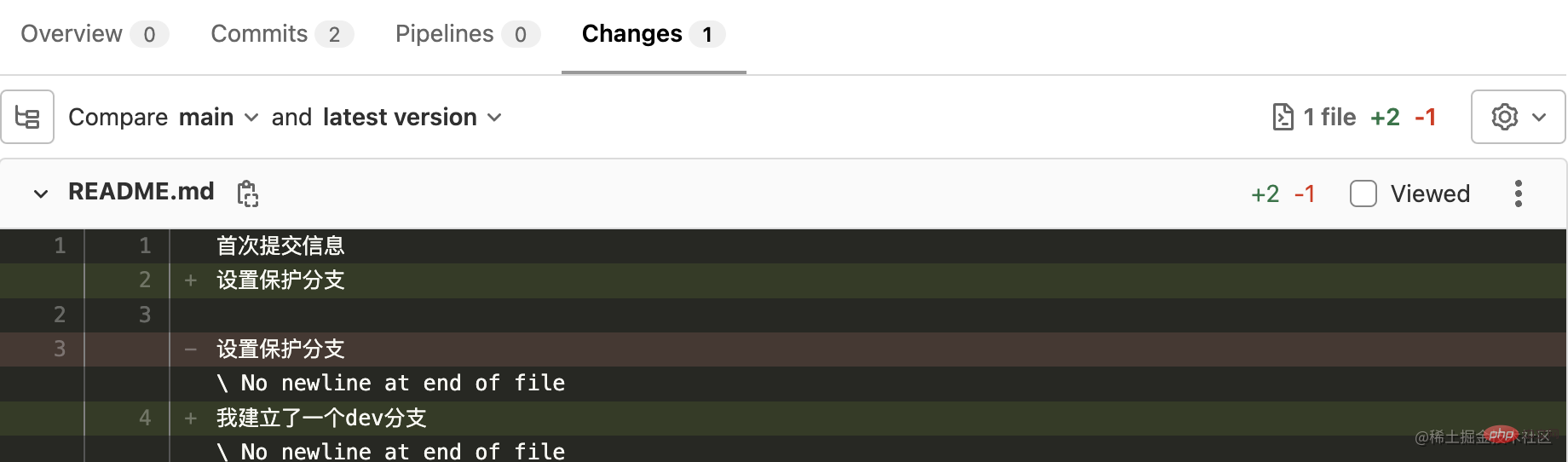Show the file tree browser panel
The width and height of the screenshot is (1568, 462).
pyautogui.click(x=27, y=117)
